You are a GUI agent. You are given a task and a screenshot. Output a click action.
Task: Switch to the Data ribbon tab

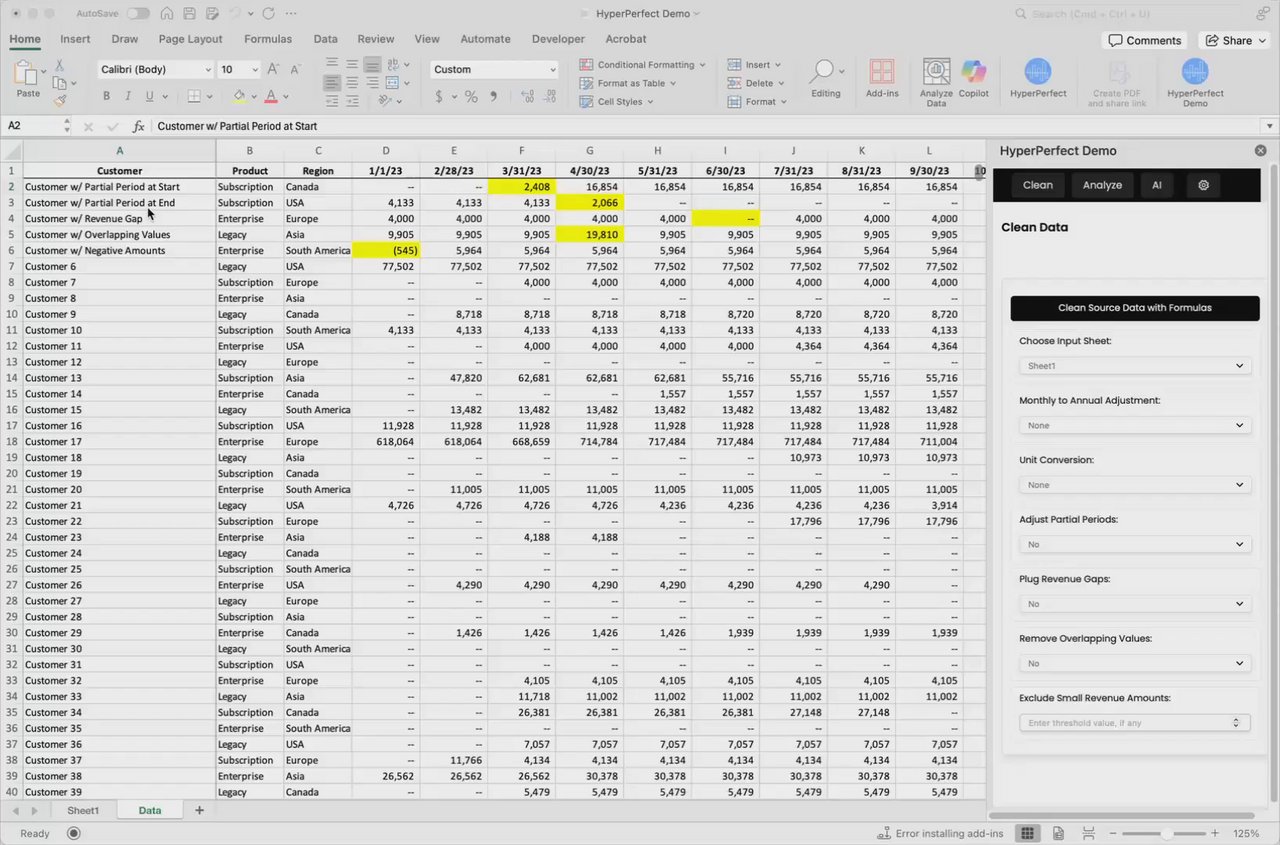pos(325,39)
